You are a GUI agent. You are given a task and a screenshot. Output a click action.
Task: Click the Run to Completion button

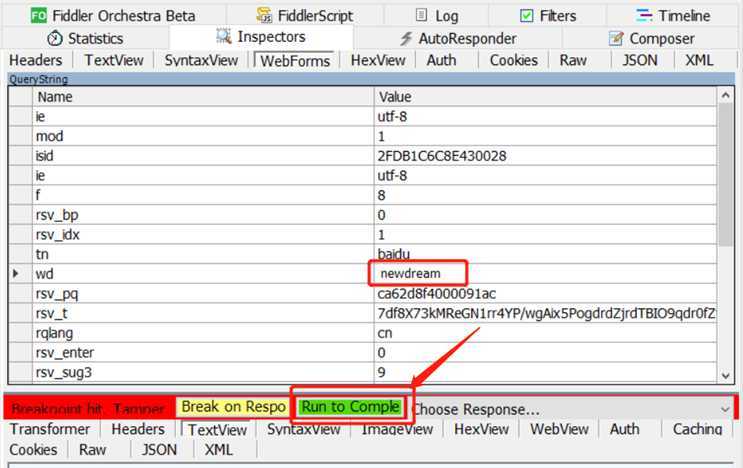(x=350, y=407)
